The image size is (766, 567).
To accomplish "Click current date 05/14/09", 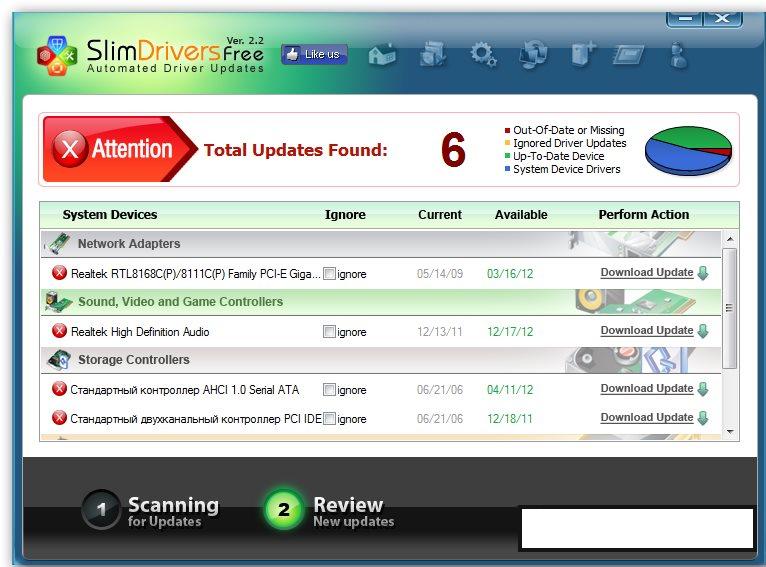I will click(x=440, y=273).
